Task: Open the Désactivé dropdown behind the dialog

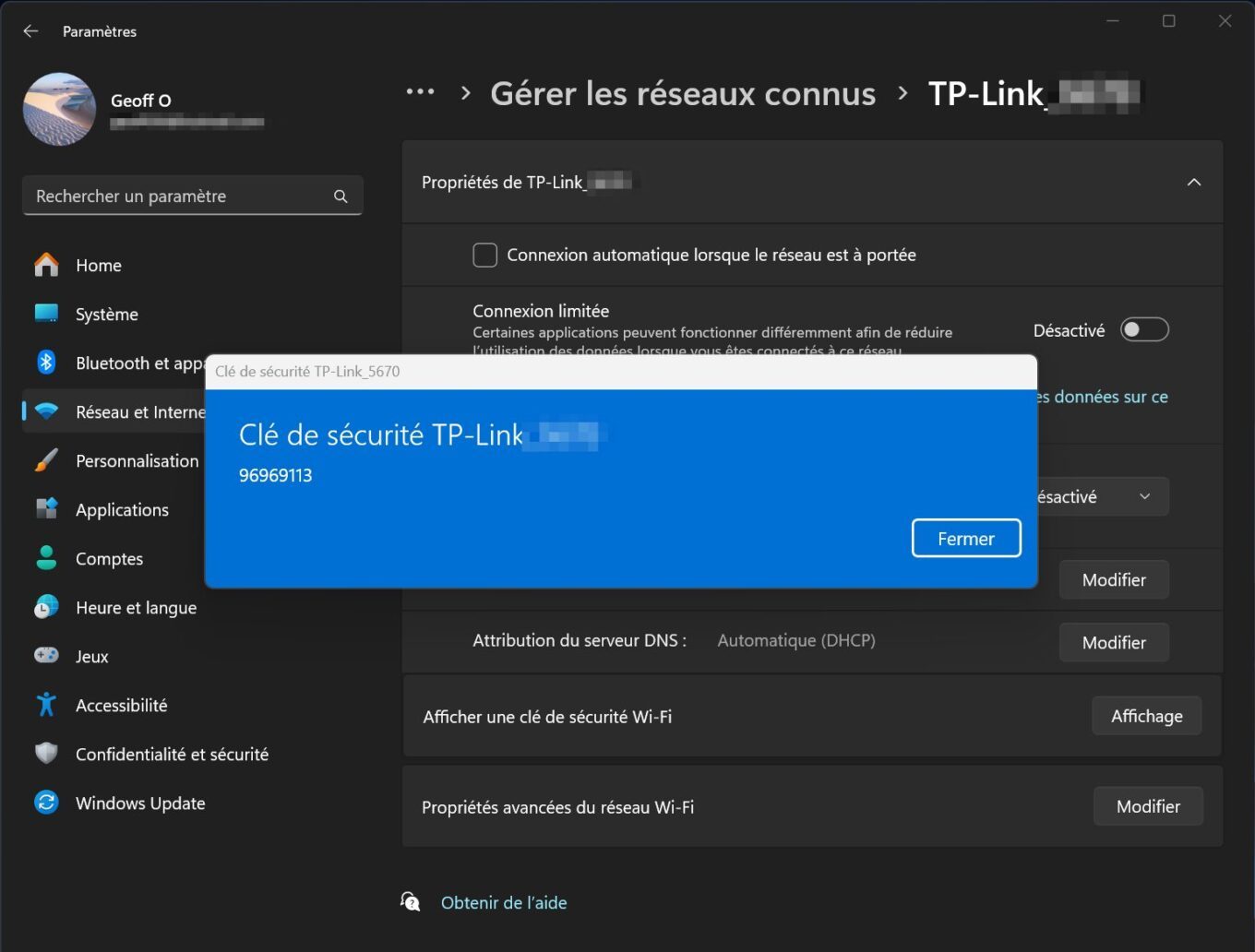Action: (x=1103, y=496)
